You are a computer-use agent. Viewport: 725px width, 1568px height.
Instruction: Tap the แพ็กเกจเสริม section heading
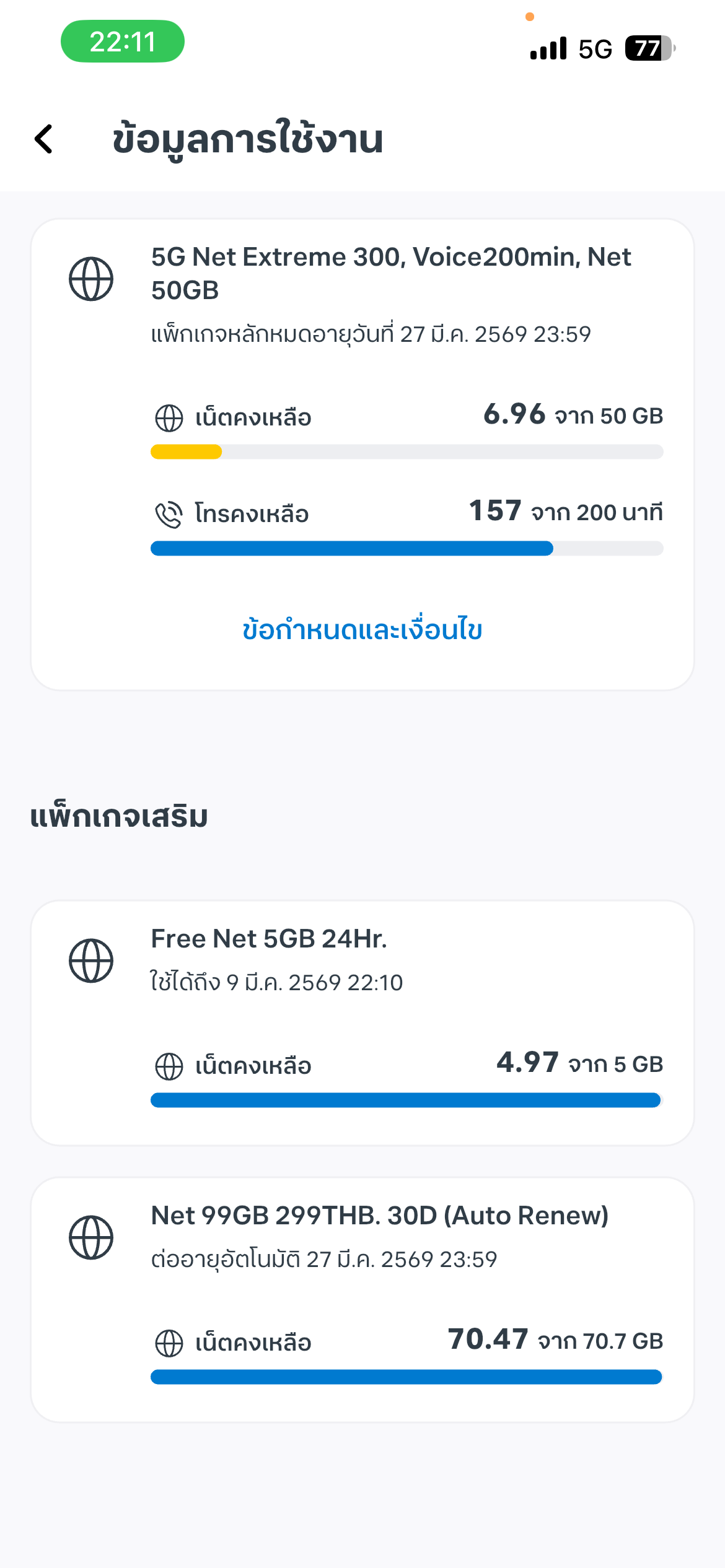pyautogui.click(x=119, y=817)
